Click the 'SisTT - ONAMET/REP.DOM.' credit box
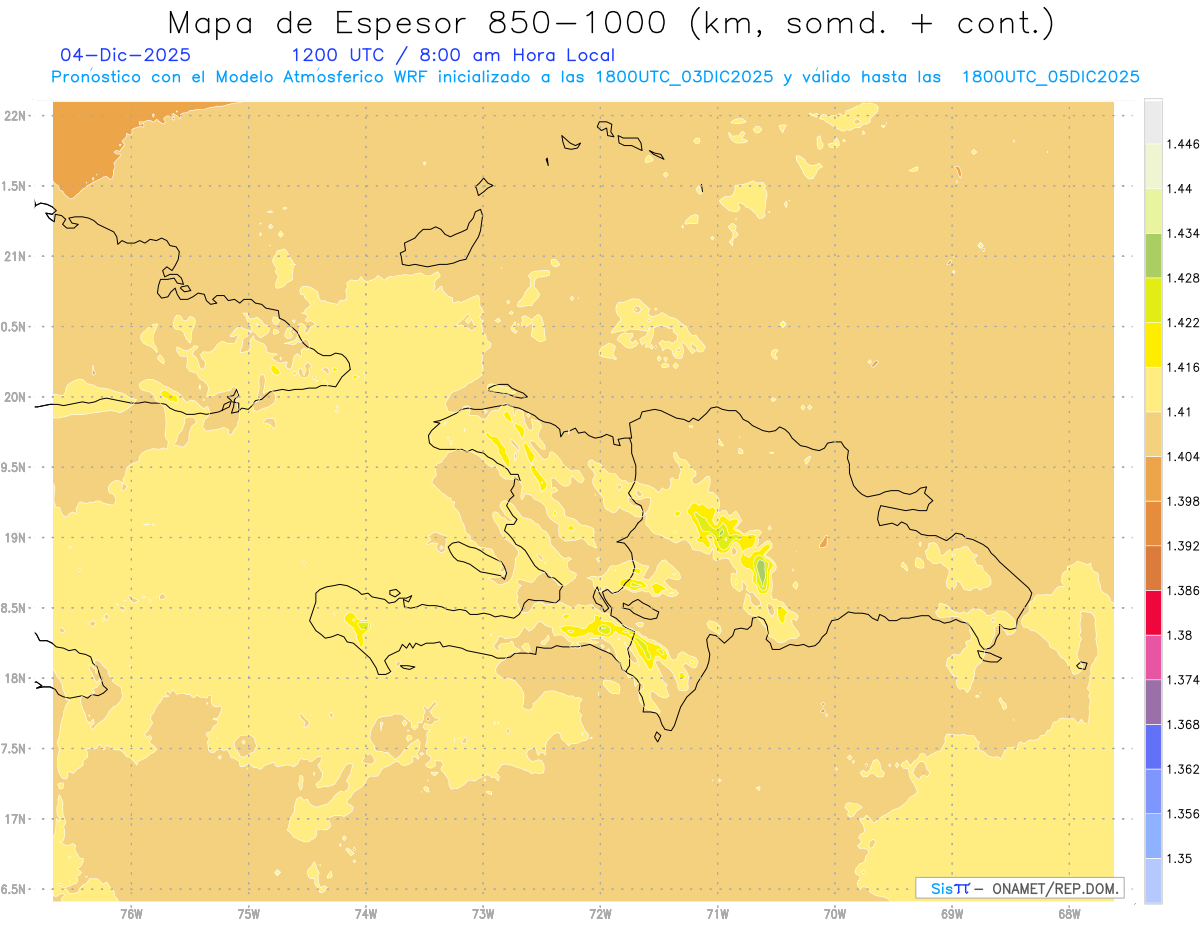 pos(1020,888)
